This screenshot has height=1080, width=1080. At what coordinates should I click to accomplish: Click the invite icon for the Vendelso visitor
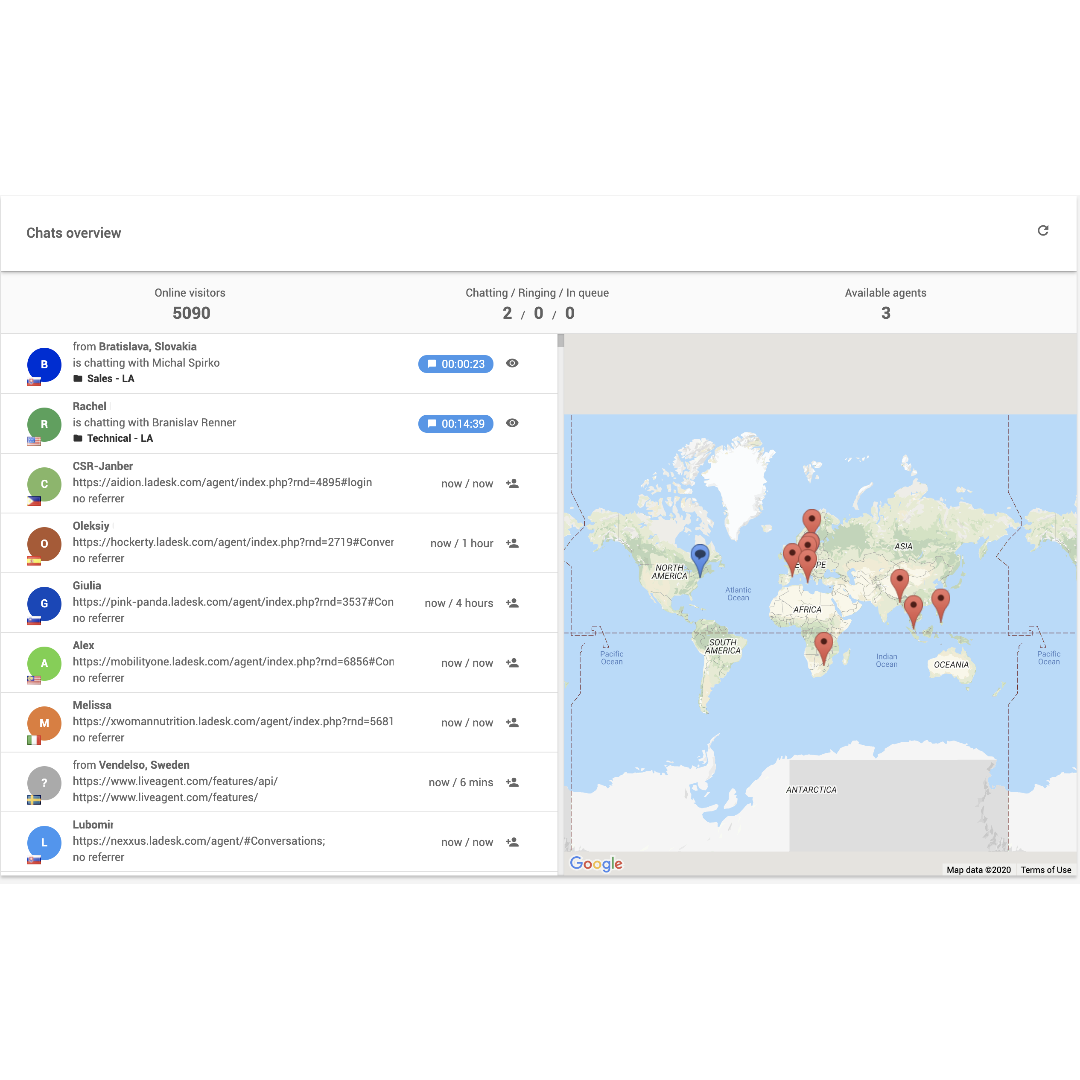coord(512,782)
